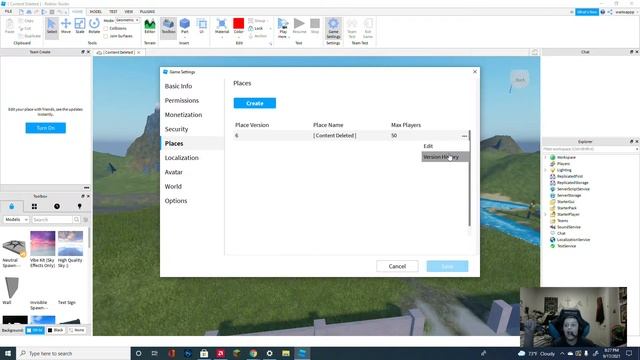Click the Stop playback button
Image resolution: width=640 pixels, height=360 pixels.
pos(315,27)
